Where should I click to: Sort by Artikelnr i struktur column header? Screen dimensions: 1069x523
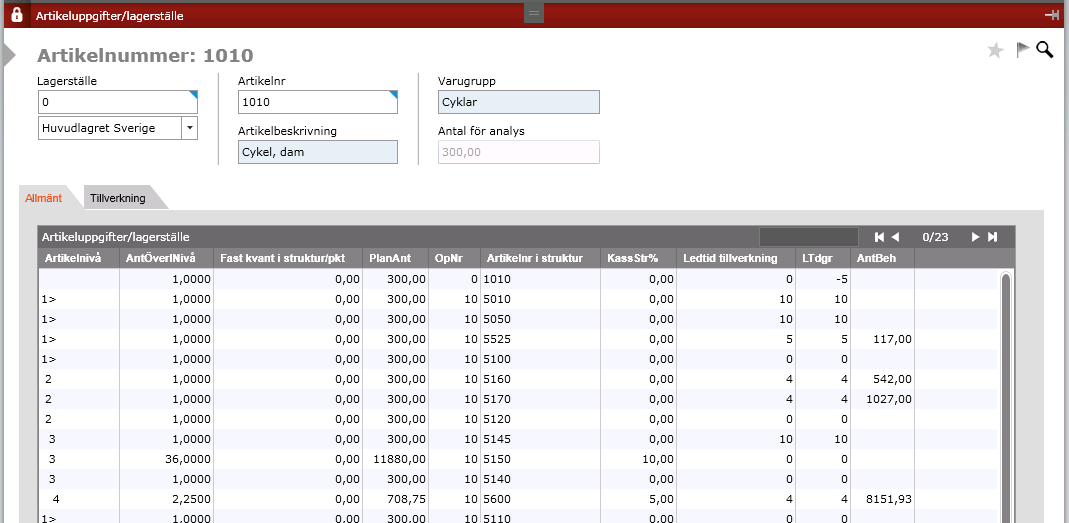click(x=541, y=258)
